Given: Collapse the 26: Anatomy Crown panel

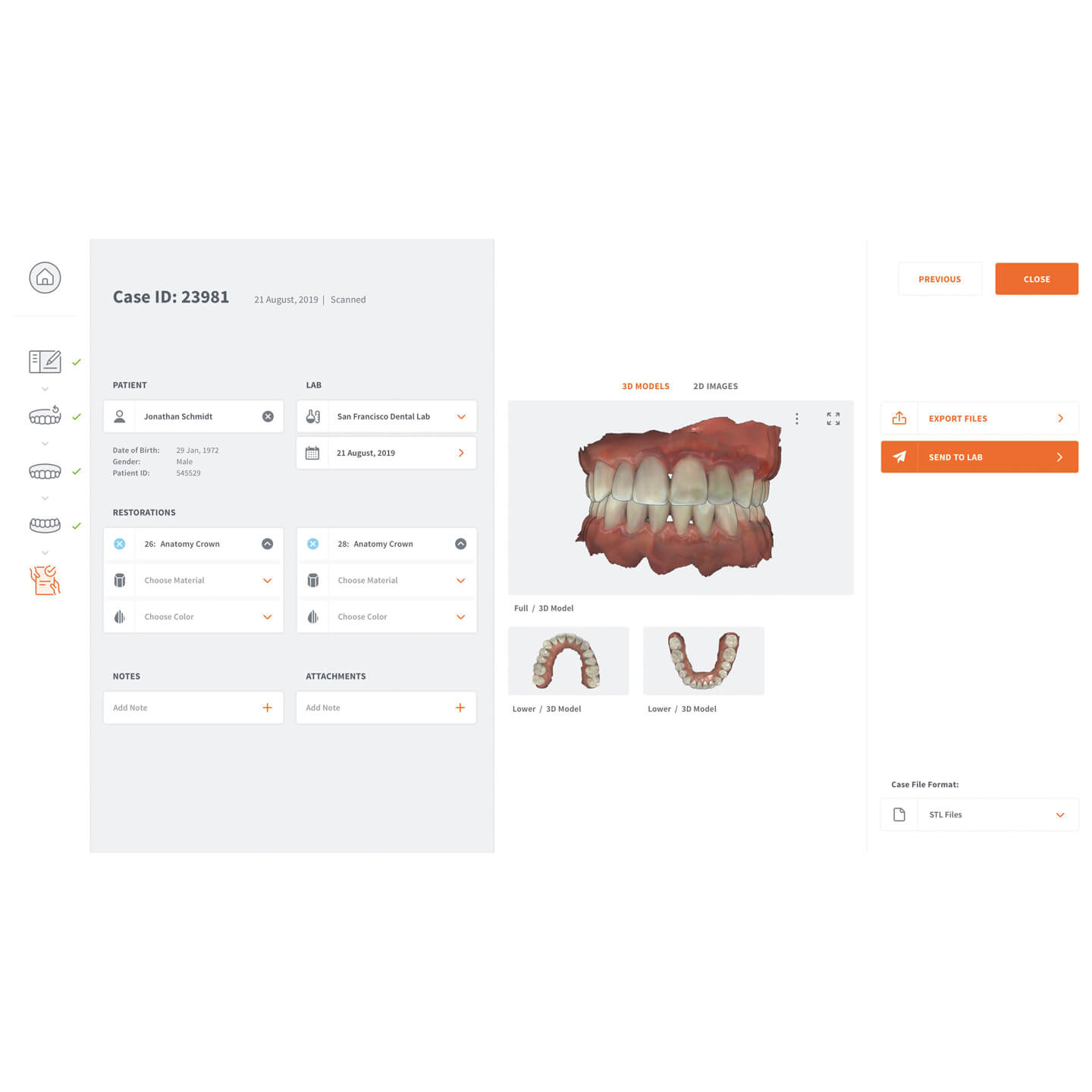Looking at the screenshot, I should [x=267, y=544].
